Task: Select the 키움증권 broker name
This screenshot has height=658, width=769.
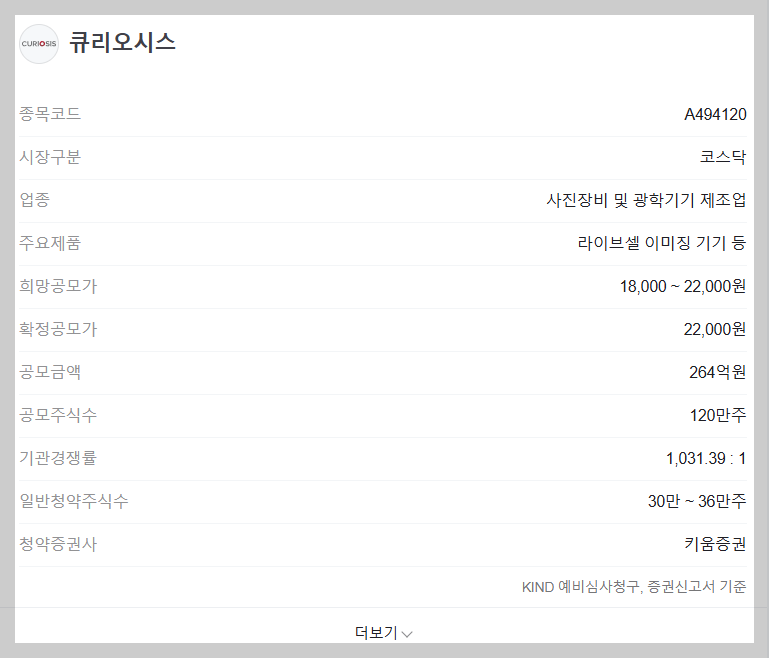Action: coord(715,544)
